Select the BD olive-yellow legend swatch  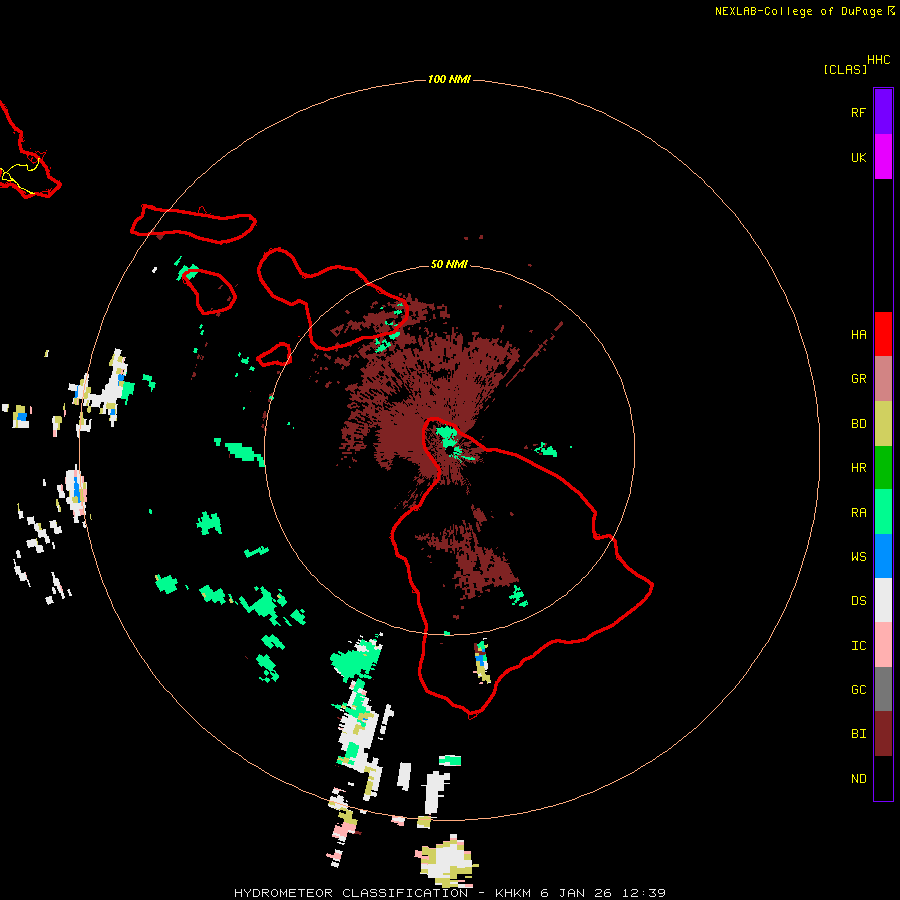[883, 424]
